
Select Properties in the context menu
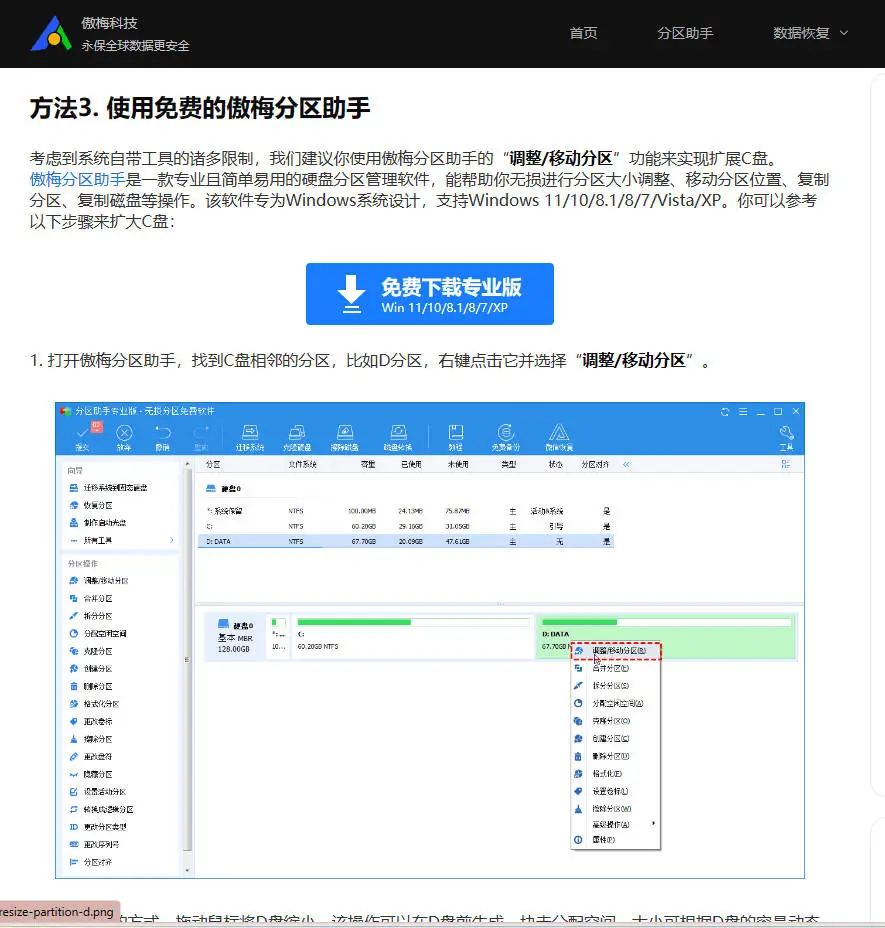pos(608,839)
